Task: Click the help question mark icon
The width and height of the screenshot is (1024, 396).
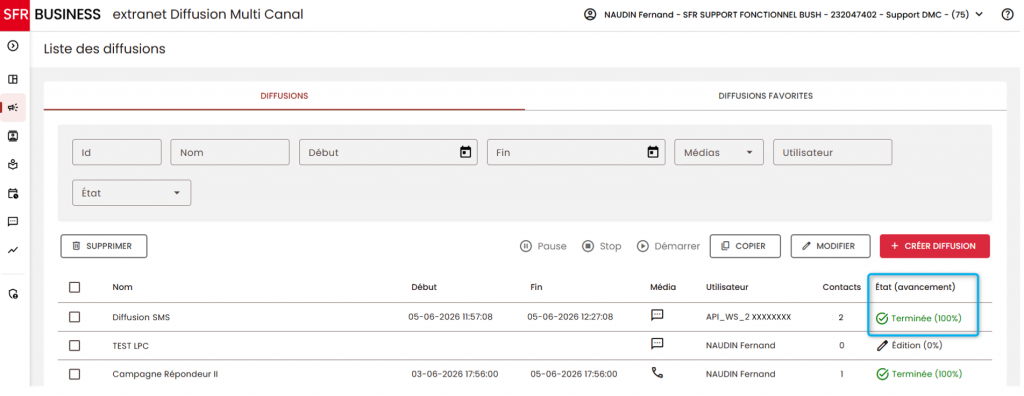Action: (1007, 15)
